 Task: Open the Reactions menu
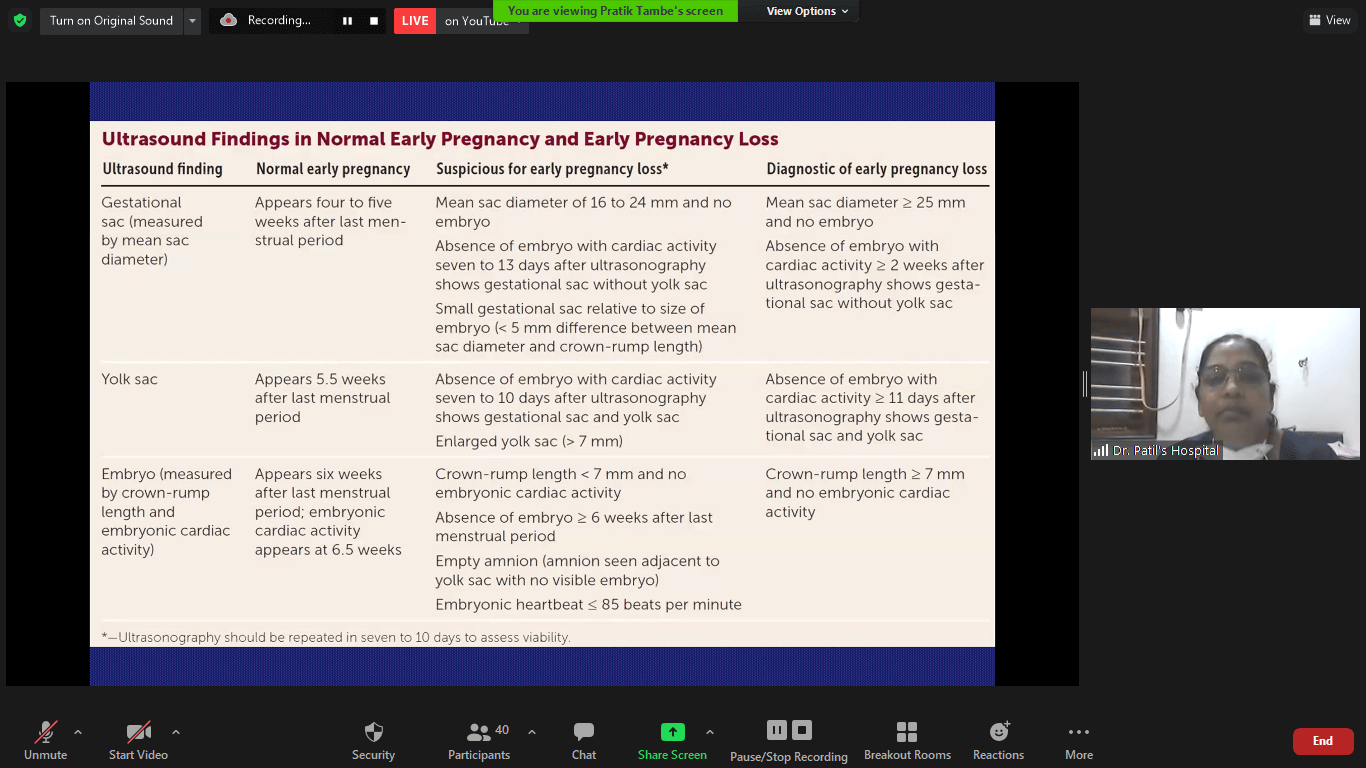click(x=998, y=741)
